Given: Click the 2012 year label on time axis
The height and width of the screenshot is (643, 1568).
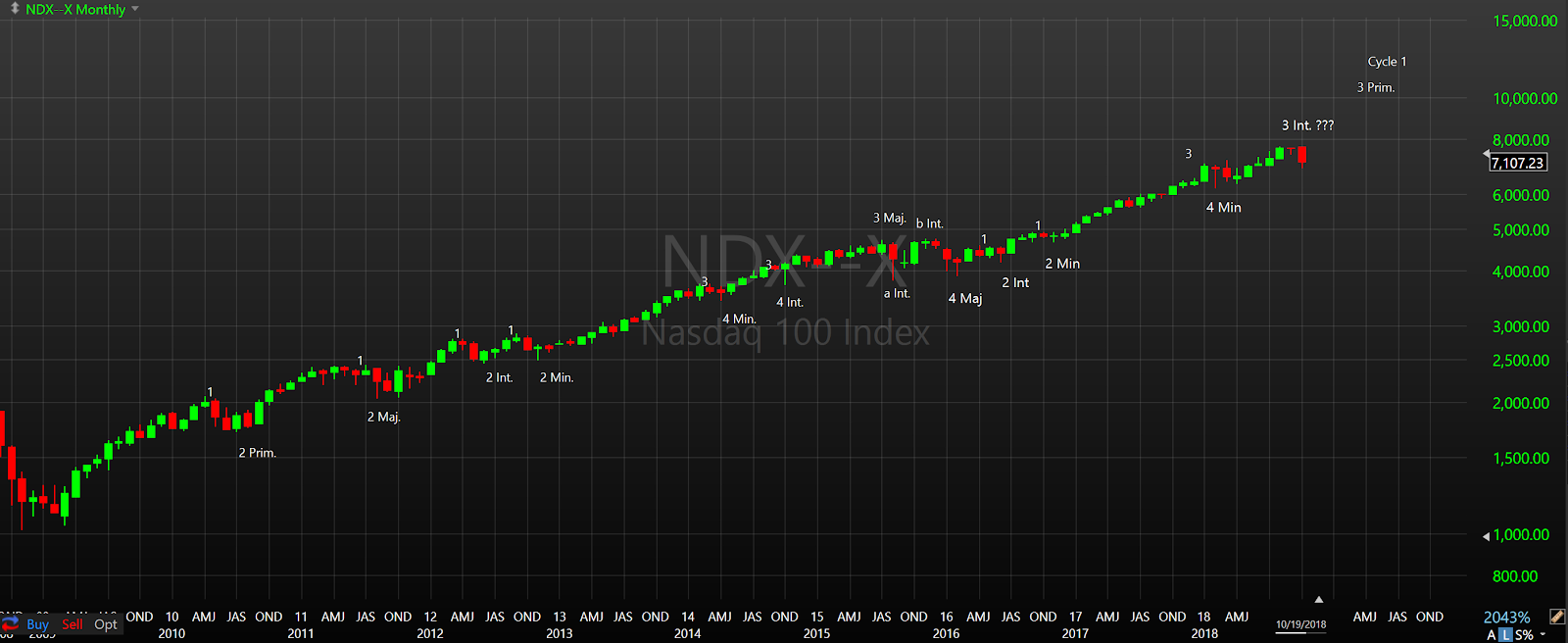Looking at the screenshot, I should pyautogui.click(x=430, y=633).
